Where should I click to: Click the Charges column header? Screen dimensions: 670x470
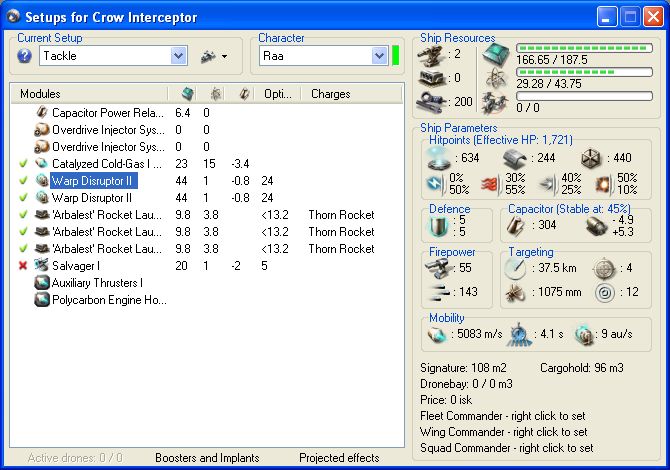330,94
